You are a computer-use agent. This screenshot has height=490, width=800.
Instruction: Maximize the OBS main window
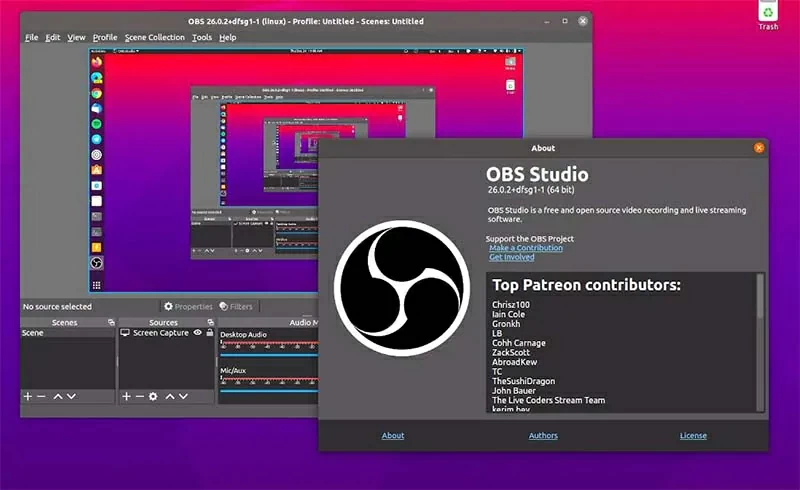[565, 21]
